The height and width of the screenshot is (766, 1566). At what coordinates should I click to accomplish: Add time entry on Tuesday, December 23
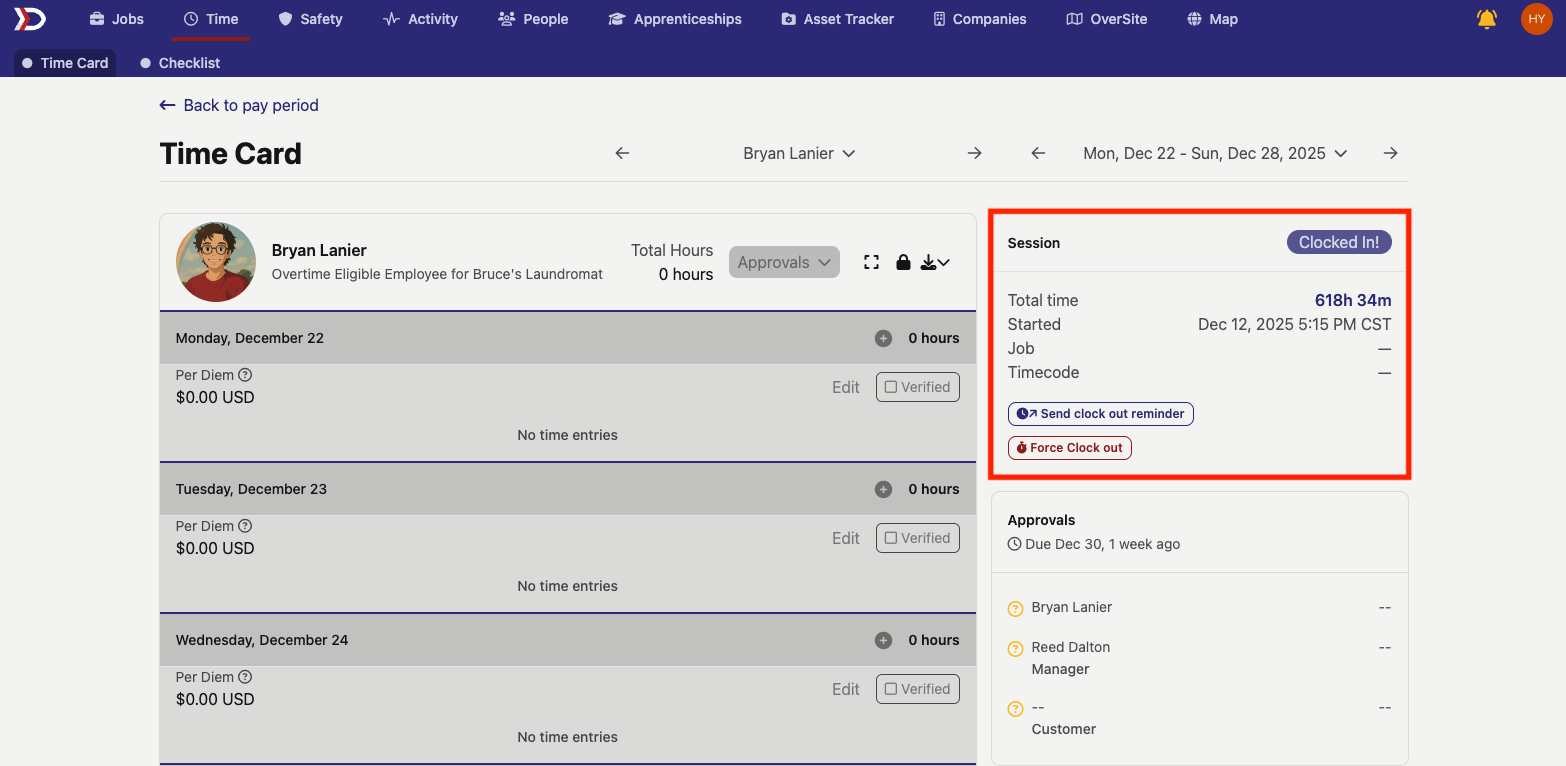883,489
